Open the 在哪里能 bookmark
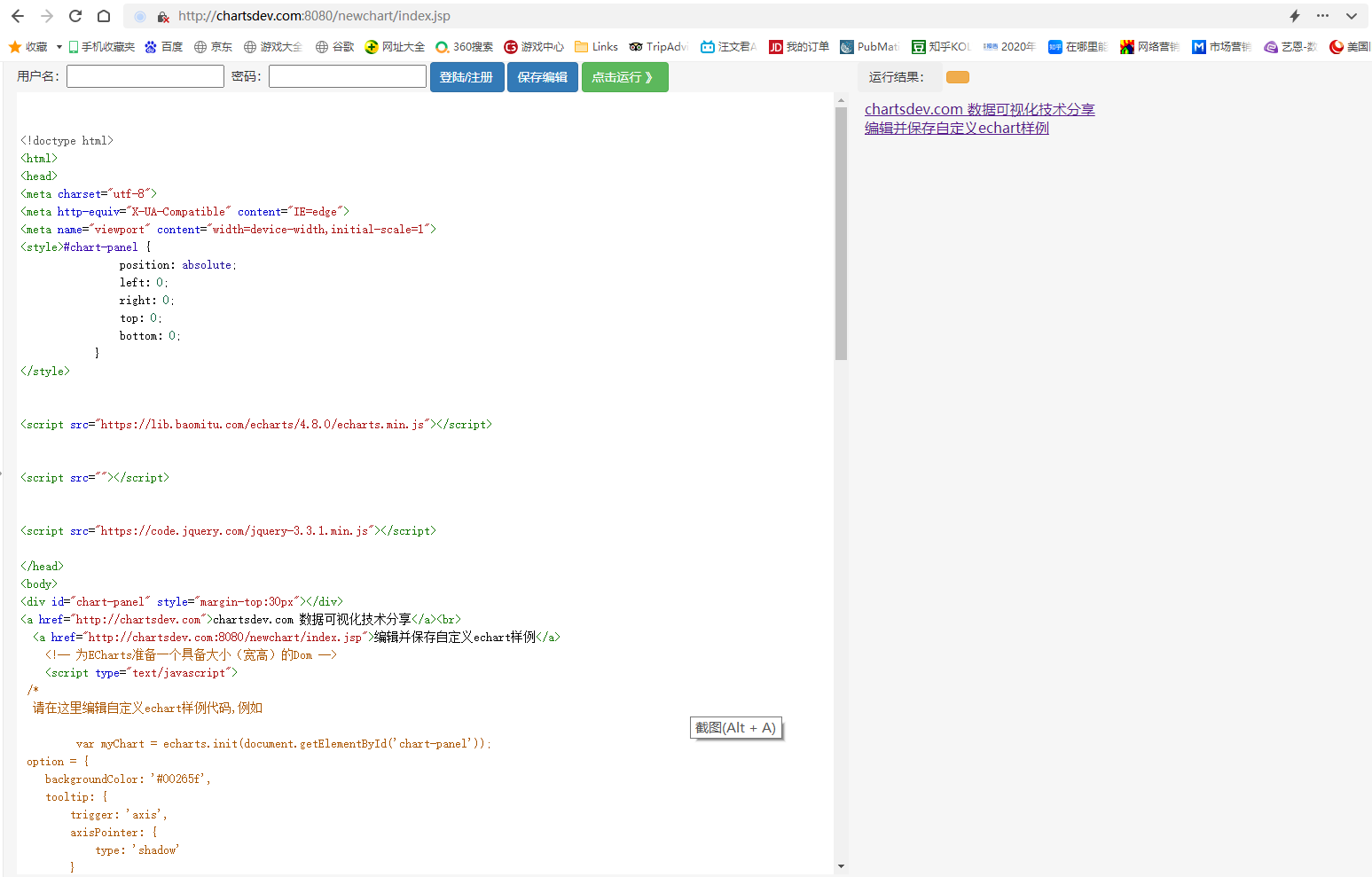 [x=1078, y=46]
